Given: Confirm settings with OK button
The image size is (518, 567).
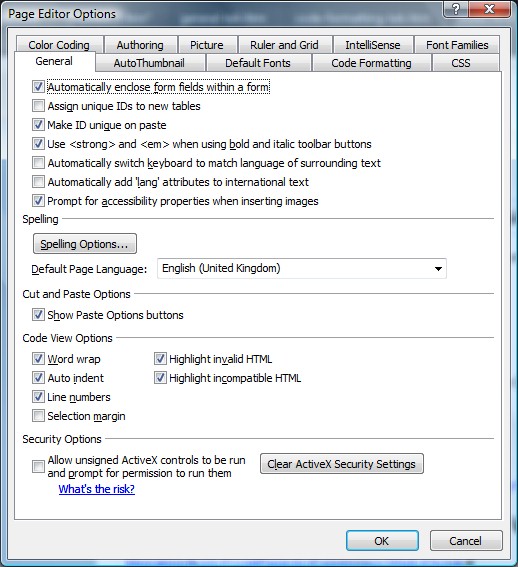Looking at the screenshot, I should [382, 541].
